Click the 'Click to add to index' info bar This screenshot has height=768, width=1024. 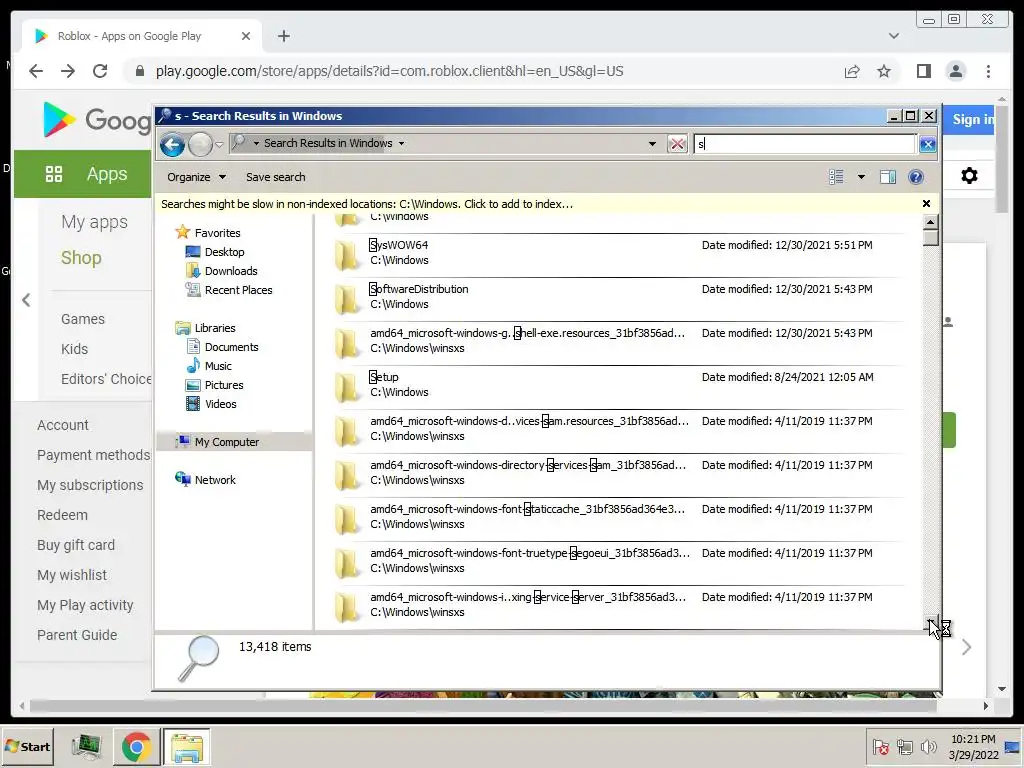[548, 204]
